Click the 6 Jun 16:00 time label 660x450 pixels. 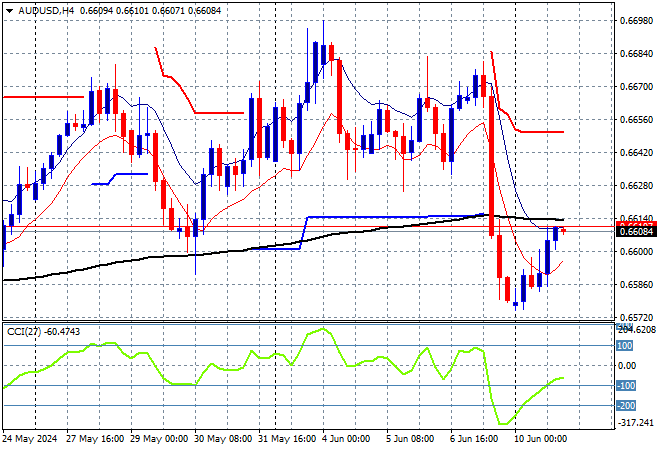click(474, 439)
